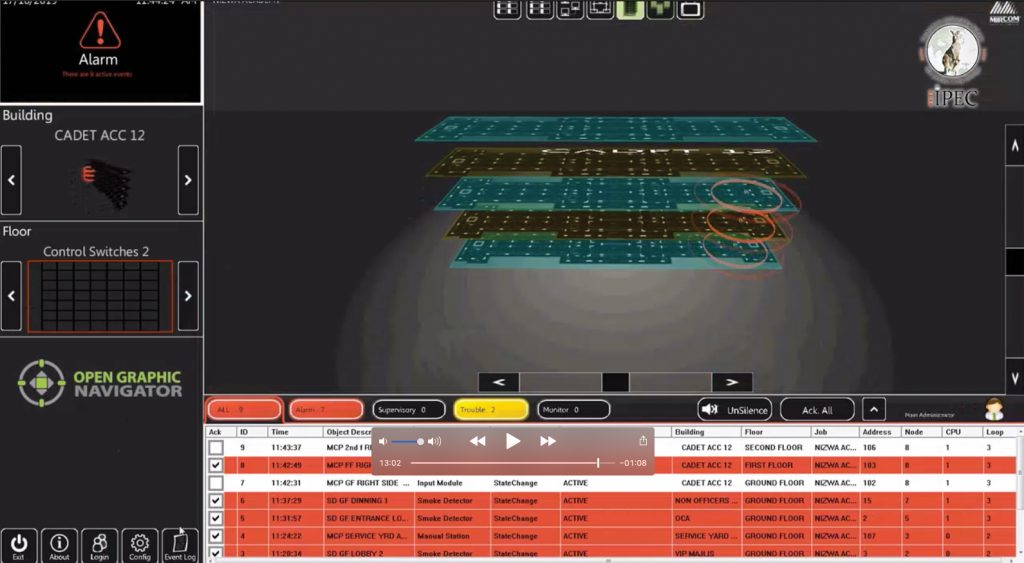Uncheck the Ack box for event ID 8
Viewport: 1024px width, 563px height.
216,465
